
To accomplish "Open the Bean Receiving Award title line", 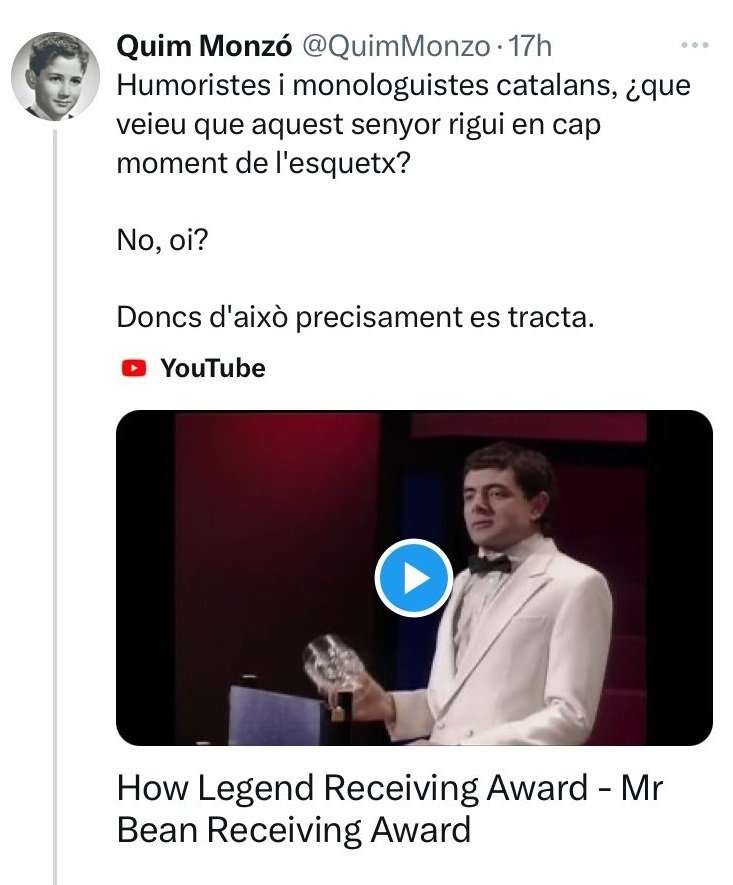I will (293, 830).
